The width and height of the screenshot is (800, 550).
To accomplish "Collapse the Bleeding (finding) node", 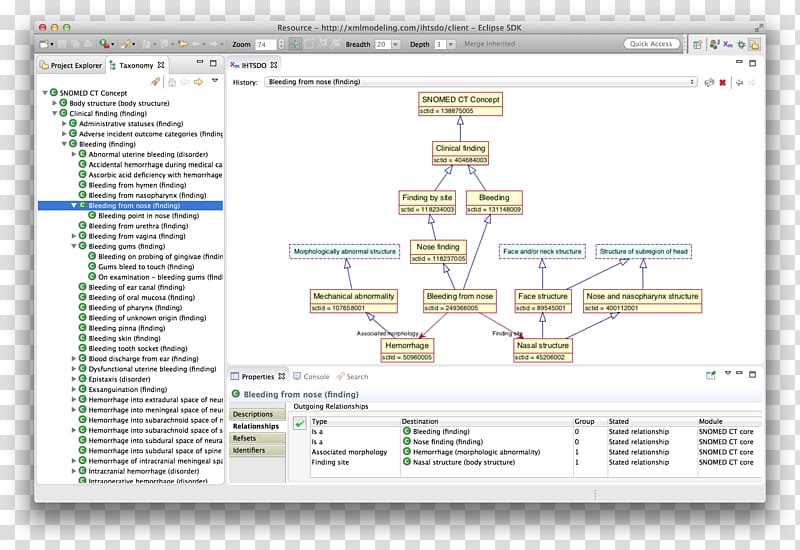I will click(x=64, y=144).
